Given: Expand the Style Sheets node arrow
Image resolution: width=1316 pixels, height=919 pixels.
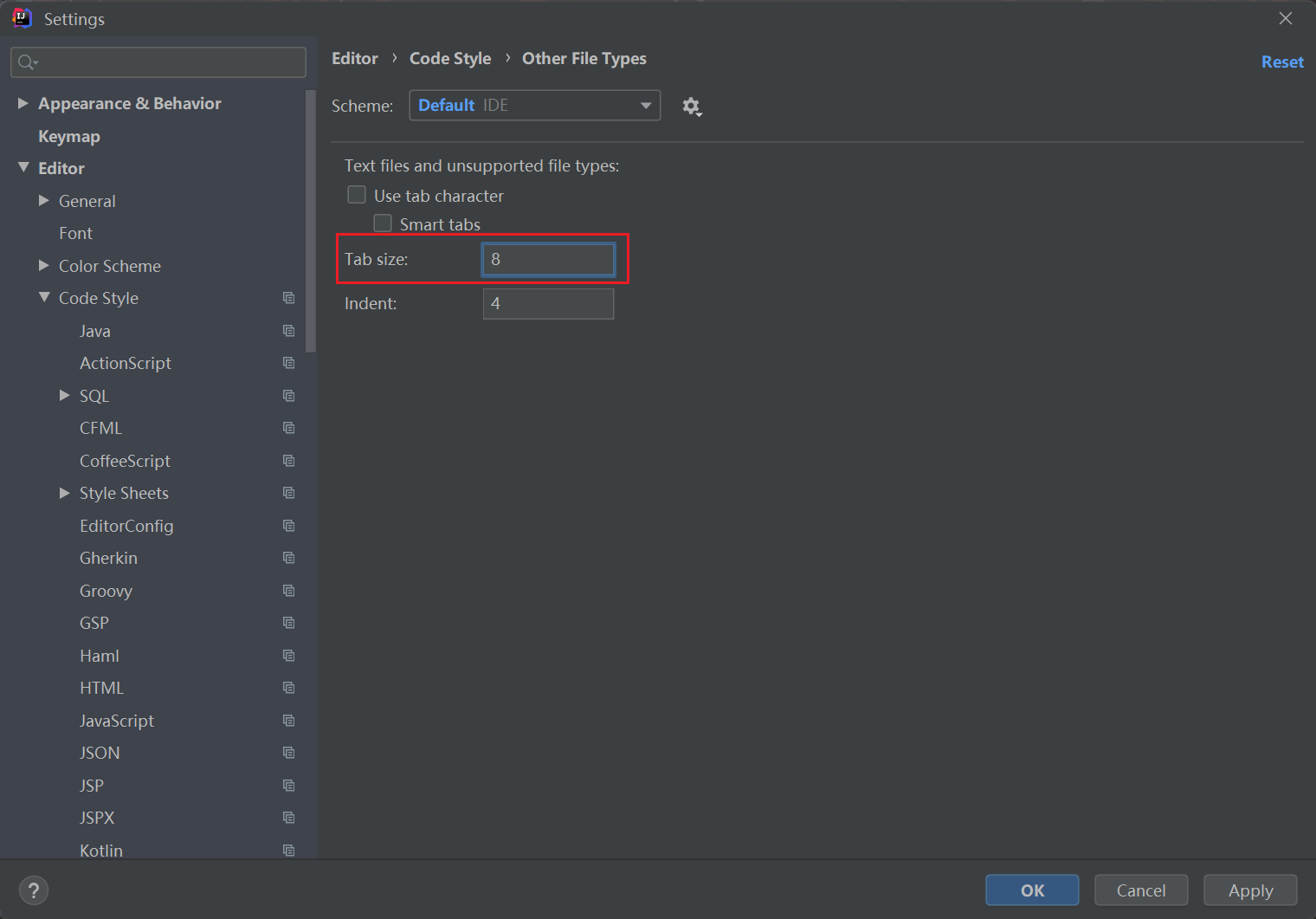Looking at the screenshot, I should [65, 493].
